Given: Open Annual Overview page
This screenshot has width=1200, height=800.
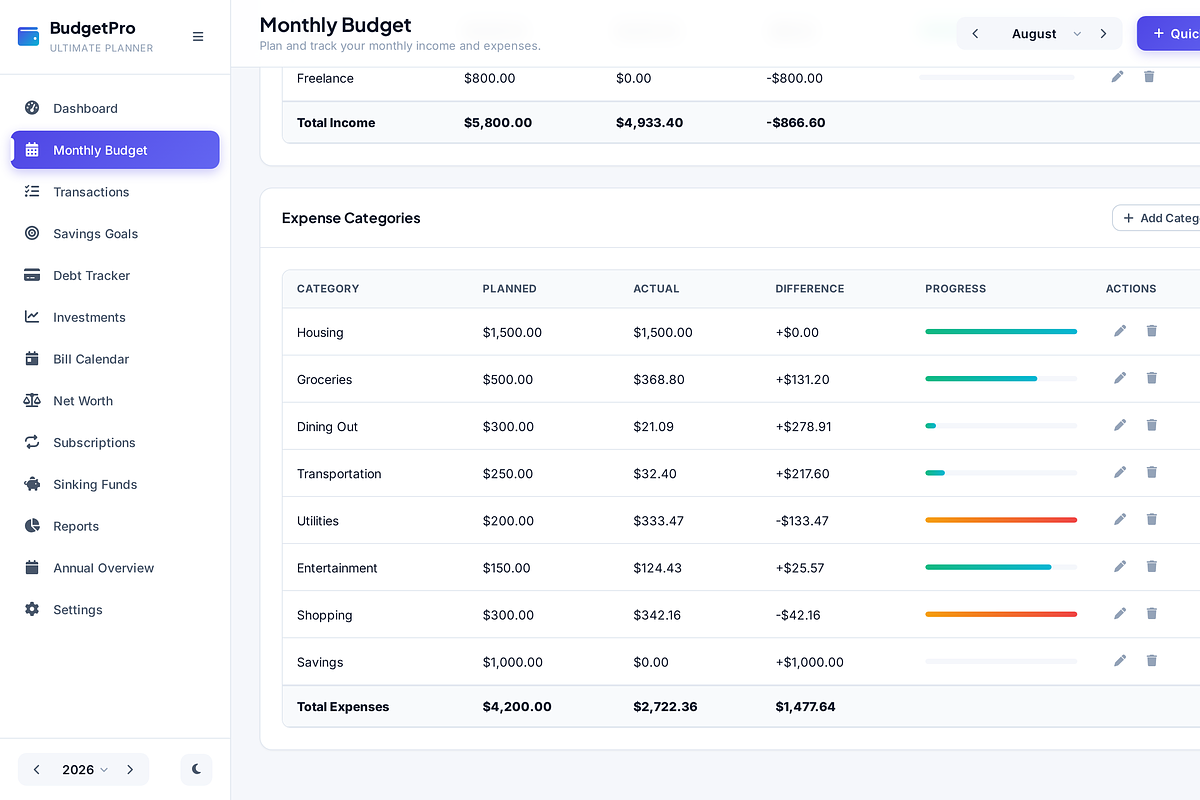Looking at the screenshot, I should pos(115,568).
